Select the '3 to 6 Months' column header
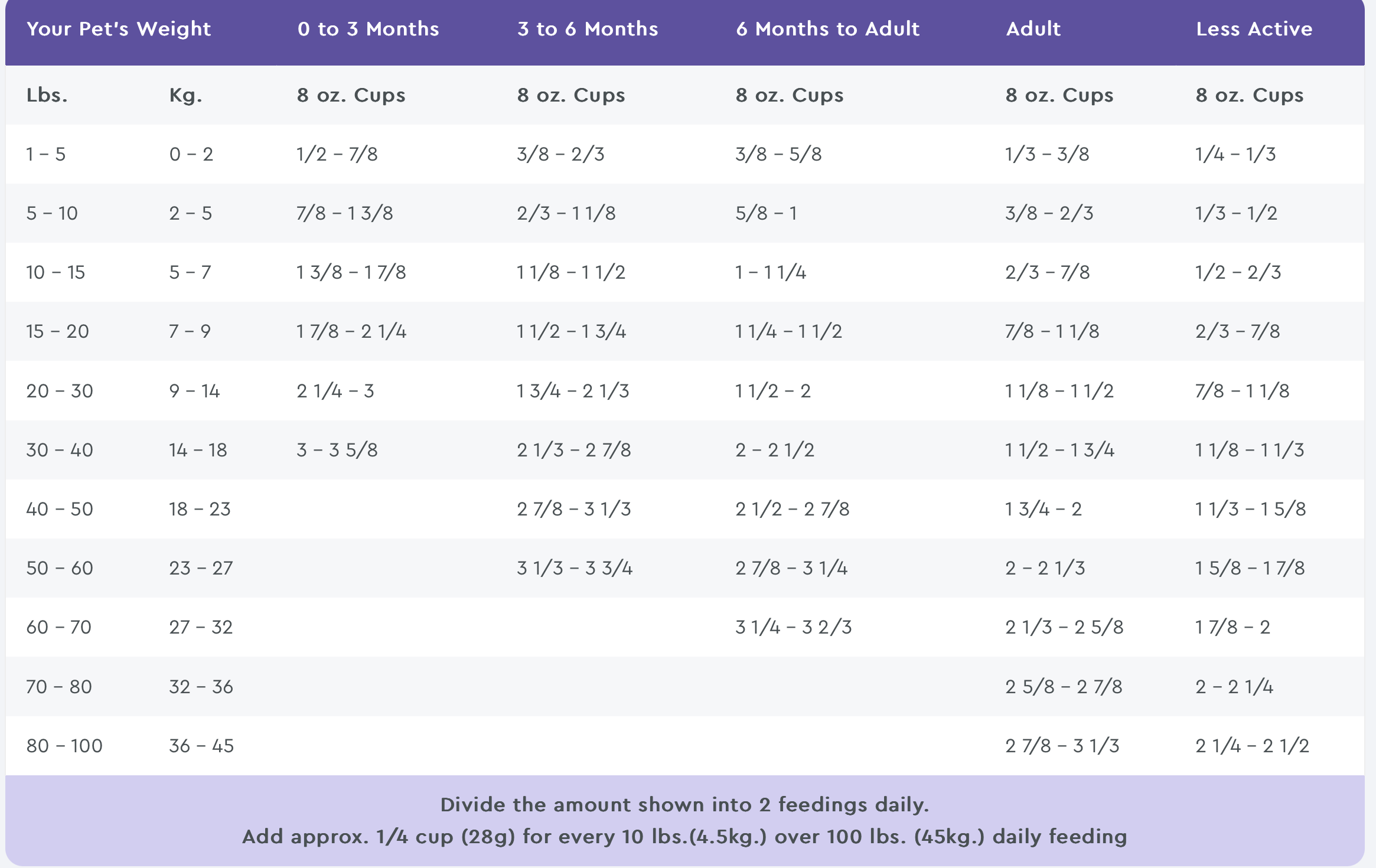Screen dimensions: 1376x868 (588, 29)
